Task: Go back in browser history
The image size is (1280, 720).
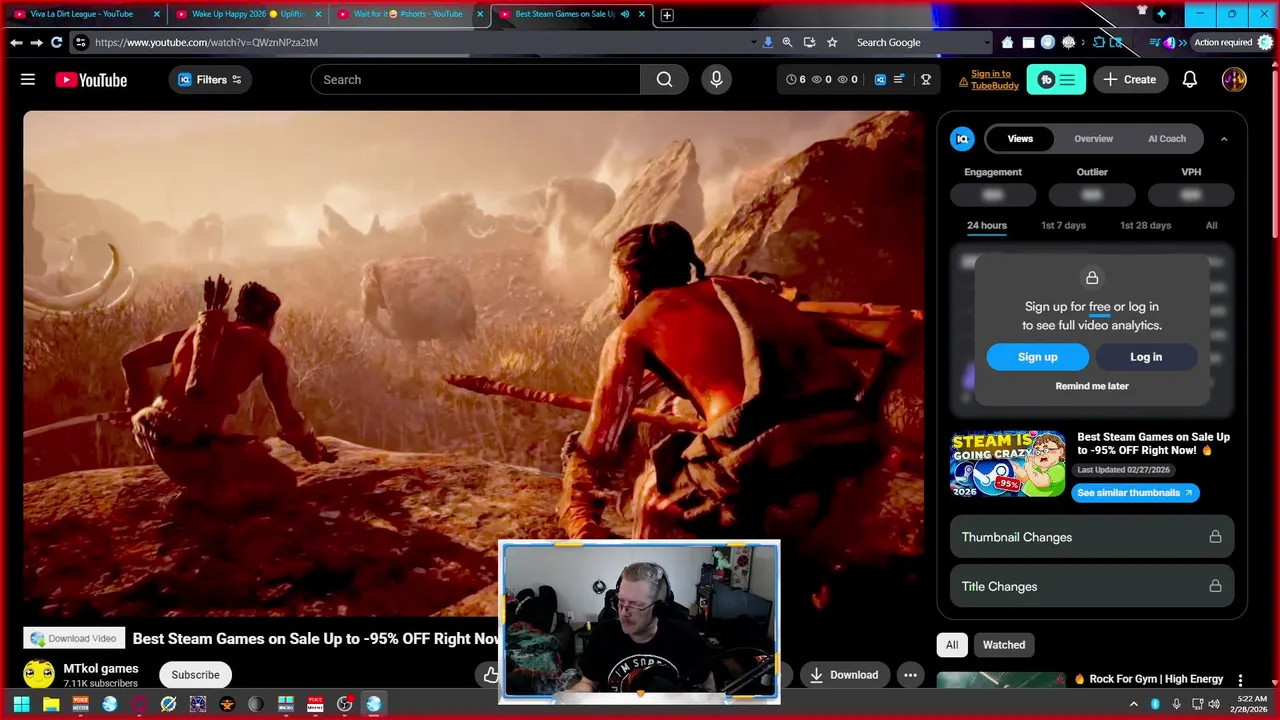Action: pos(16,42)
